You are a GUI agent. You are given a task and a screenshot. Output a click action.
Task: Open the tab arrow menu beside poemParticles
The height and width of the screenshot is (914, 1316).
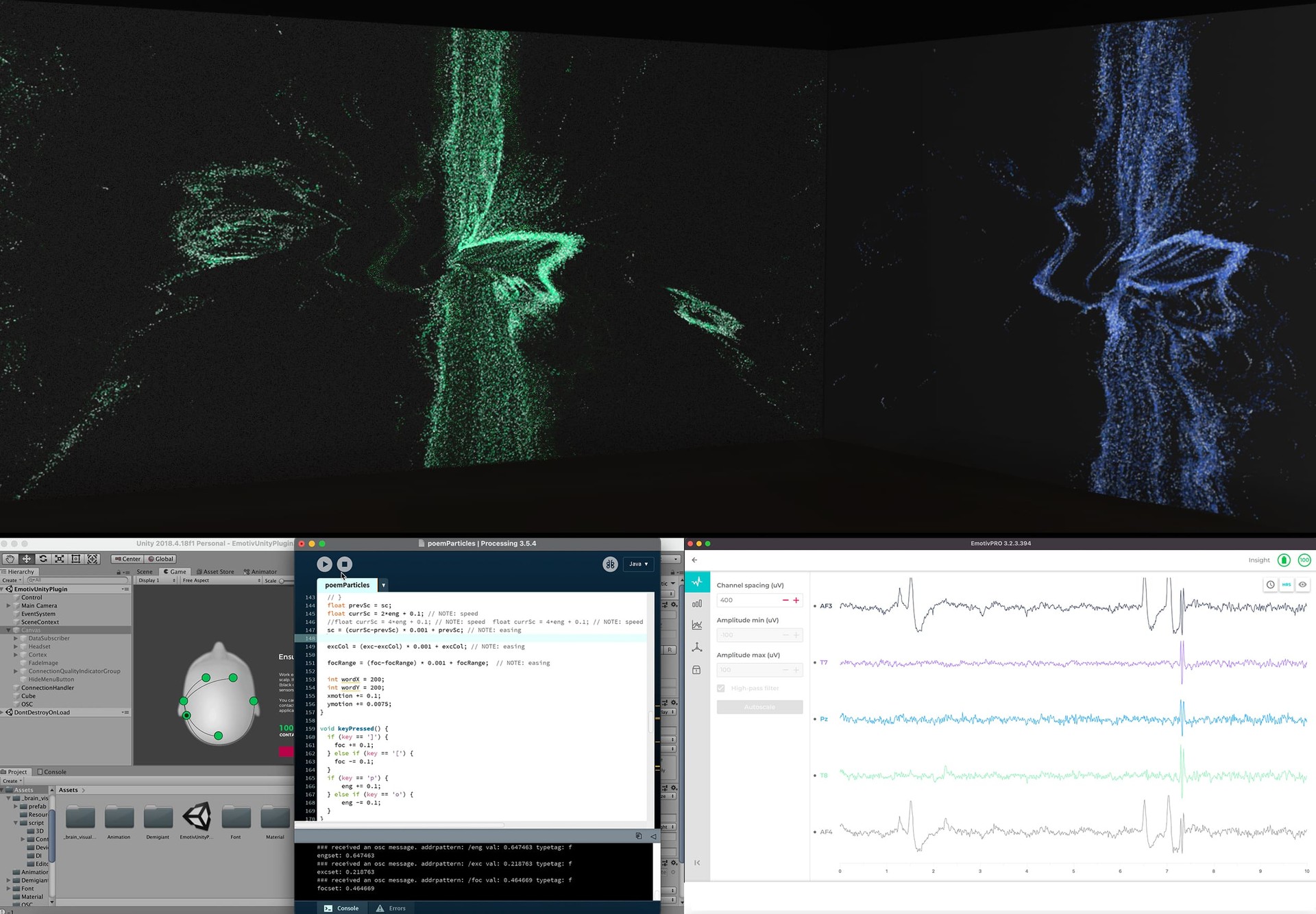coord(383,585)
